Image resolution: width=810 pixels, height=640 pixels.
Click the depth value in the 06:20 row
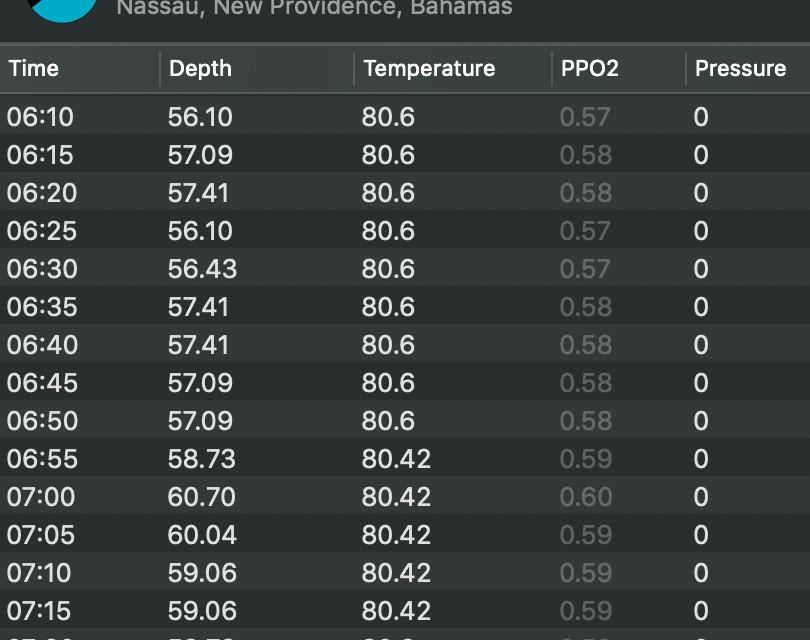pos(198,193)
